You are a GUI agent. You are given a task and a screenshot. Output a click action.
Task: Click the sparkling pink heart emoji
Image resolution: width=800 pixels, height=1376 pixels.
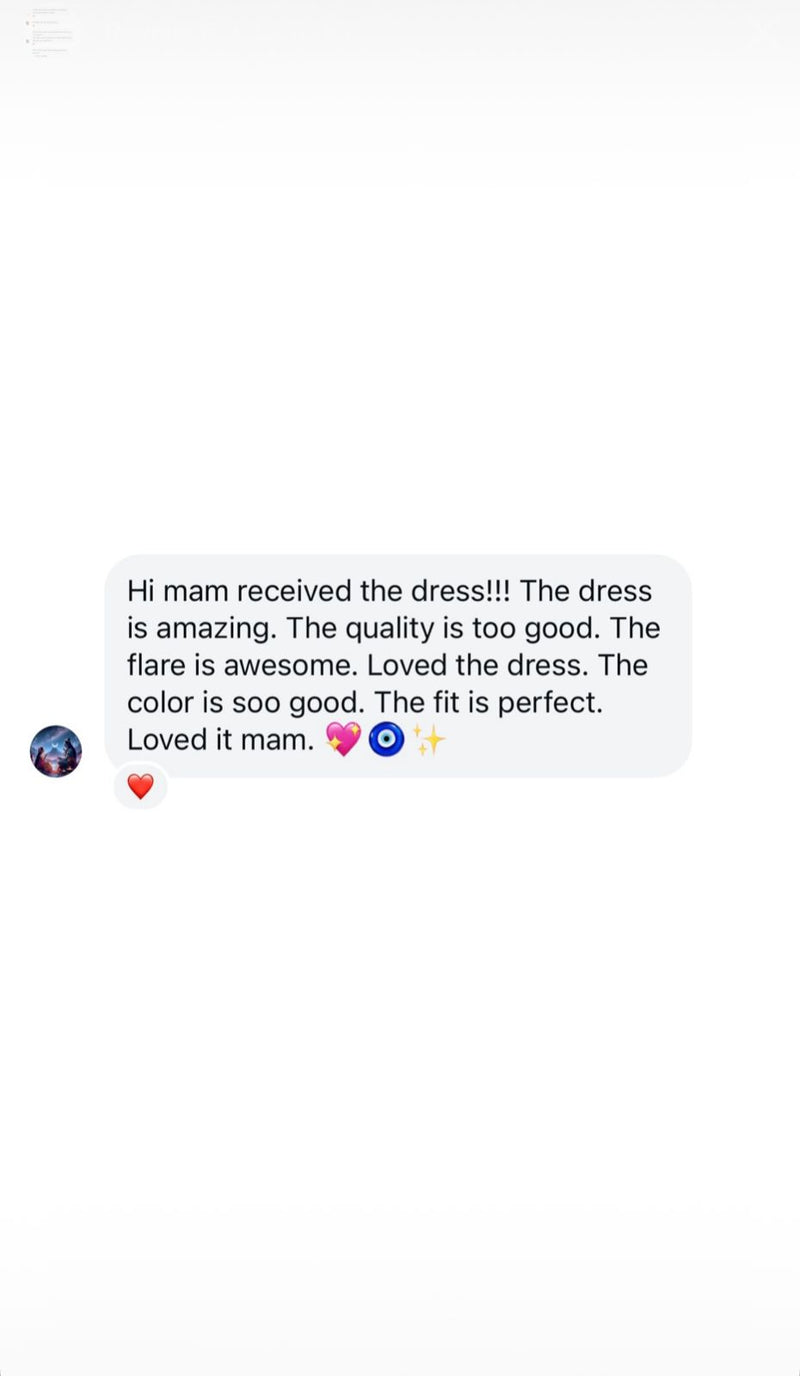343,740
